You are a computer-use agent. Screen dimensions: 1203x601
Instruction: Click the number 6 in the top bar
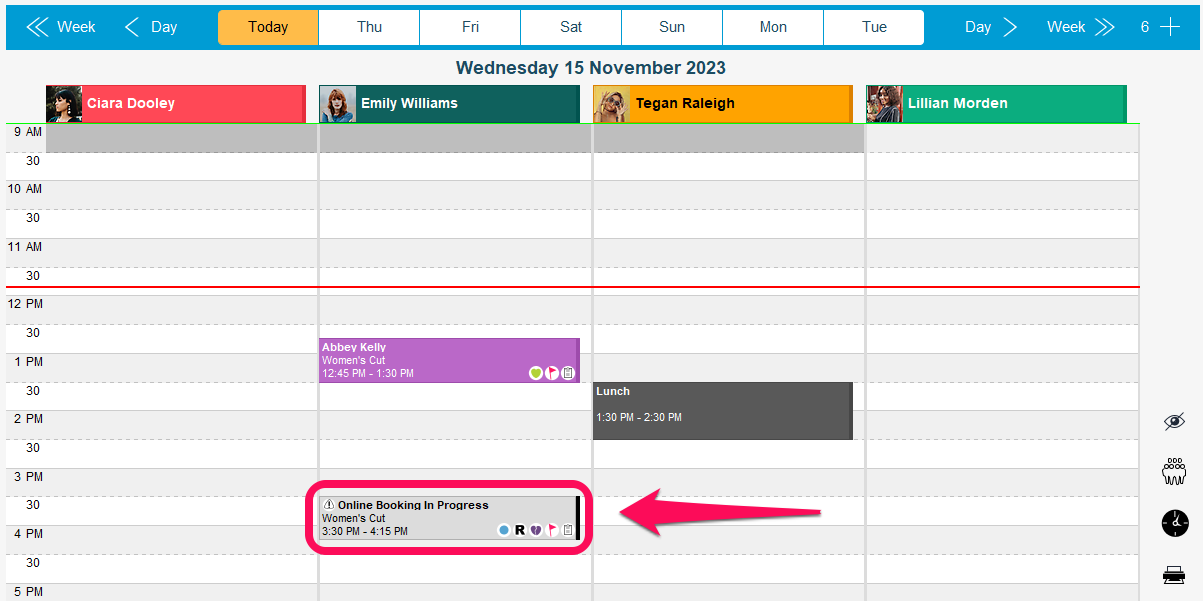coord(1145,27)
